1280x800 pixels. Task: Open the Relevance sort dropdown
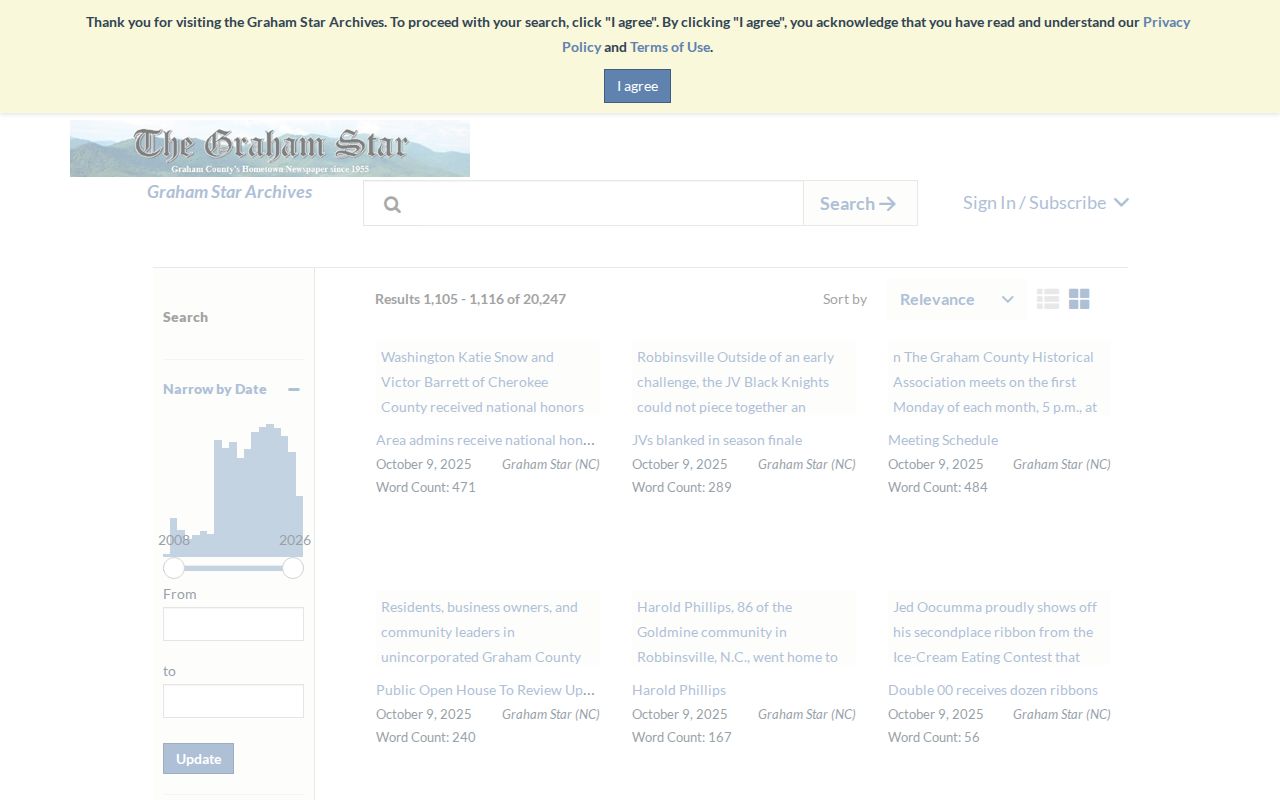click(x=956, y=299)
